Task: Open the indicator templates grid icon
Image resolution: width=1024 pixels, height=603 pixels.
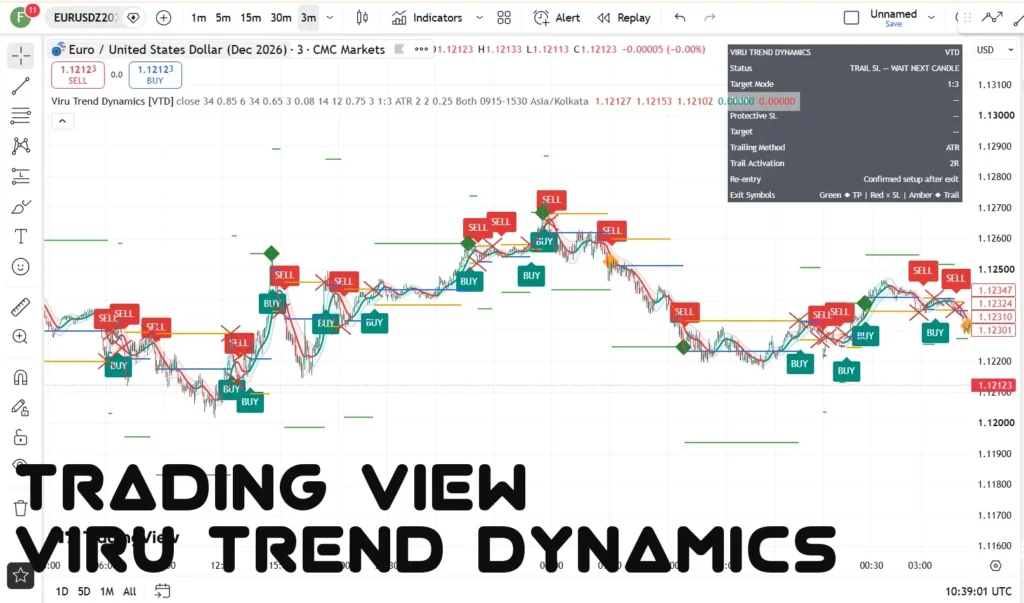Action: pos(504,18)
